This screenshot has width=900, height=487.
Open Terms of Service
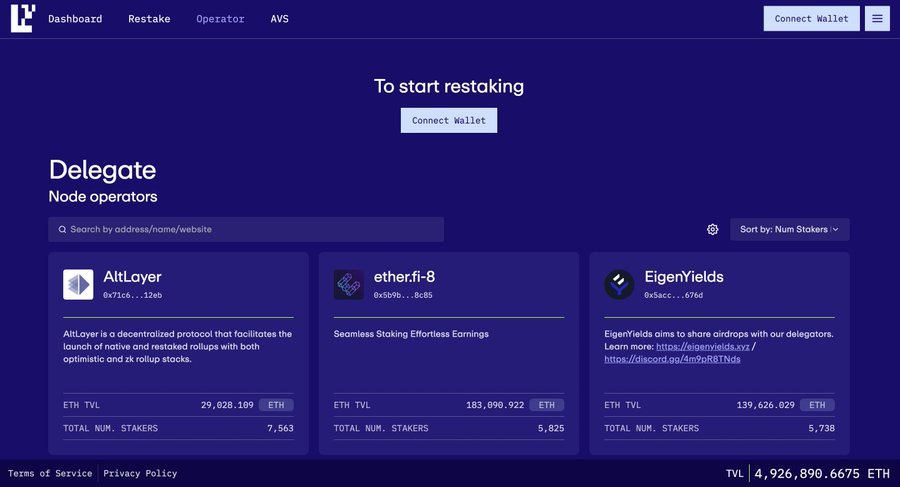(x=50, y=473)
